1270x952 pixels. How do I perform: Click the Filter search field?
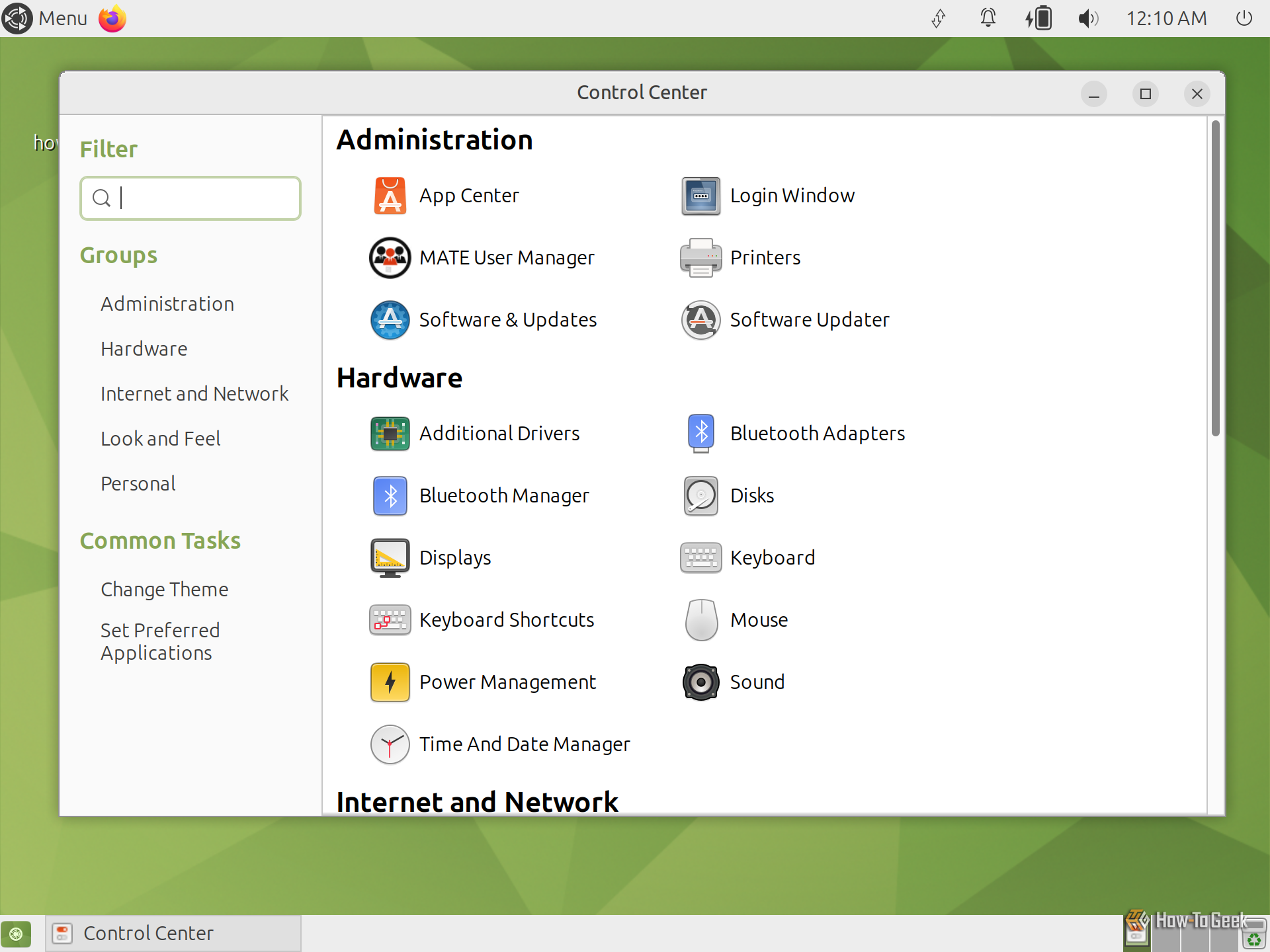[x=190, y=198]
